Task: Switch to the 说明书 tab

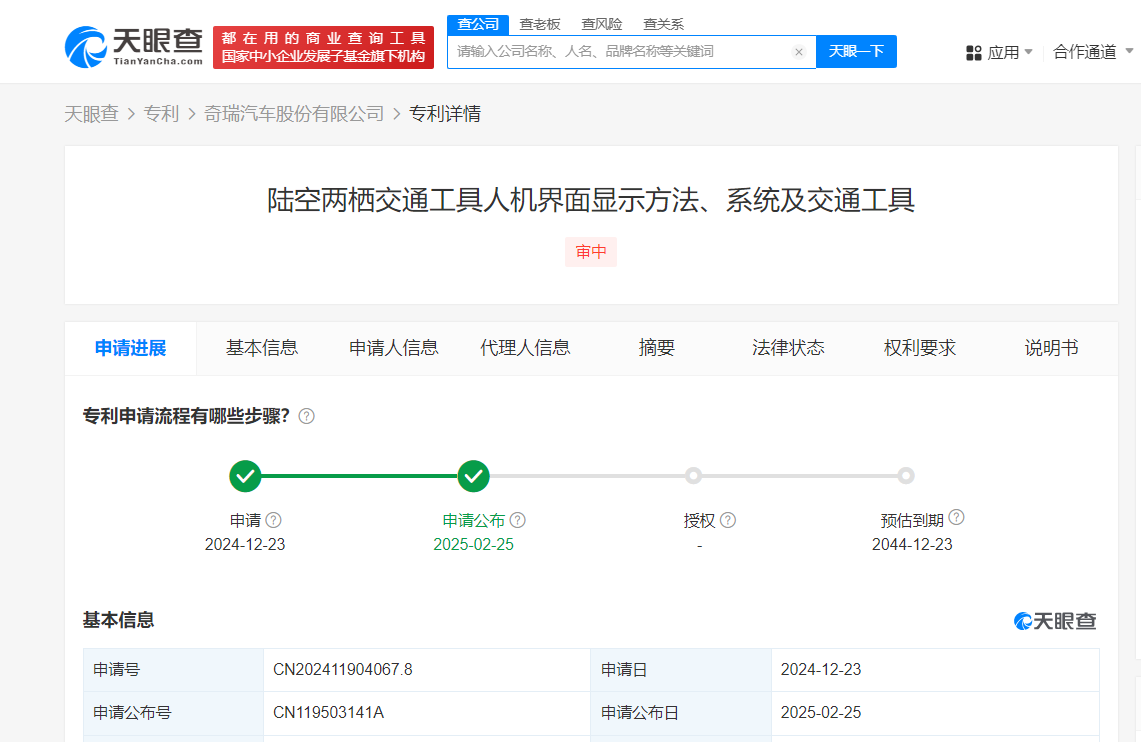Action: tap(1051, 348)
